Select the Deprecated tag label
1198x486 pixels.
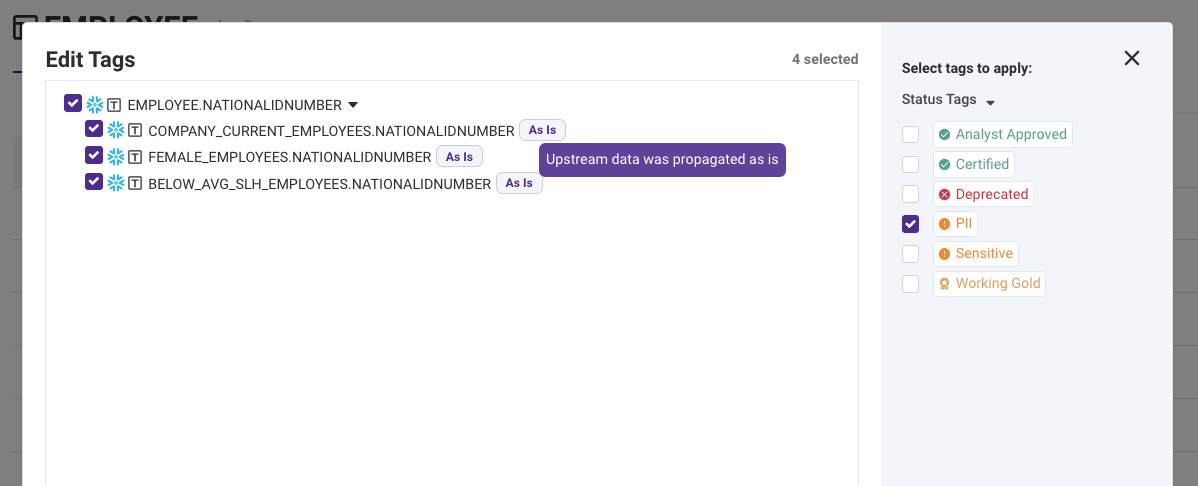pos(983,194)
